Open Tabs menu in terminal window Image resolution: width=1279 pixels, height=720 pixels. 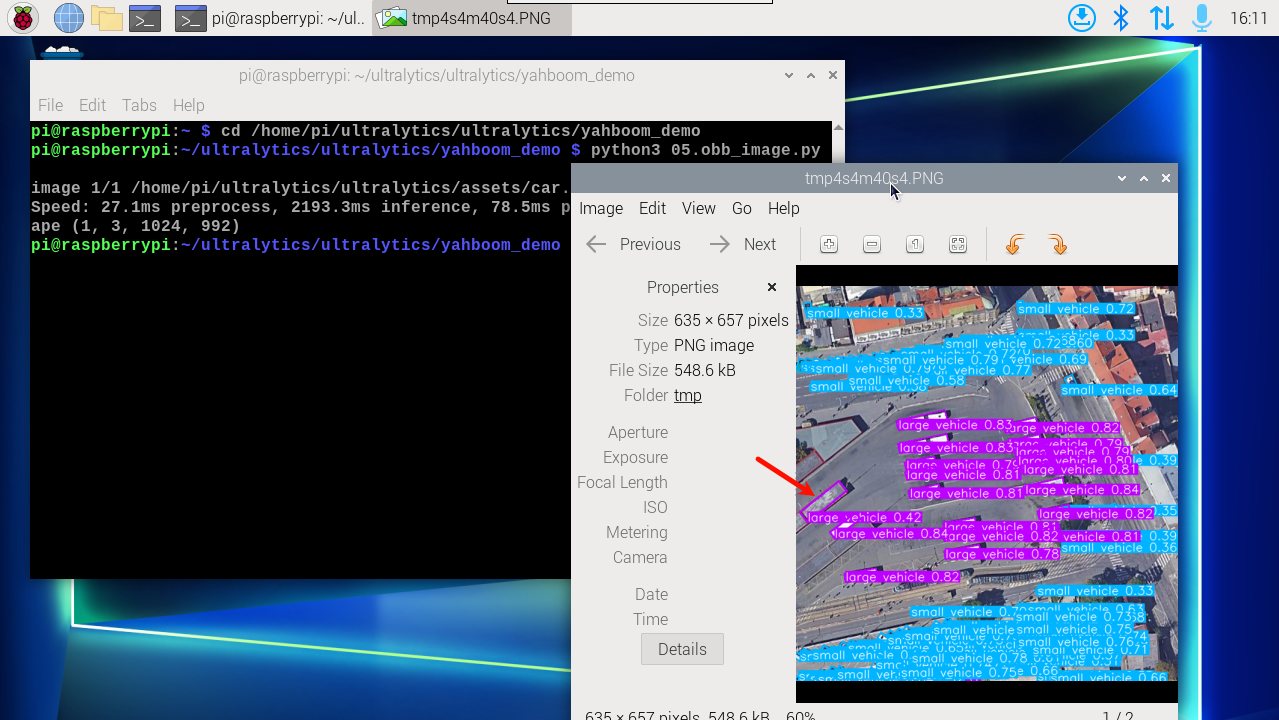[139, 105]
